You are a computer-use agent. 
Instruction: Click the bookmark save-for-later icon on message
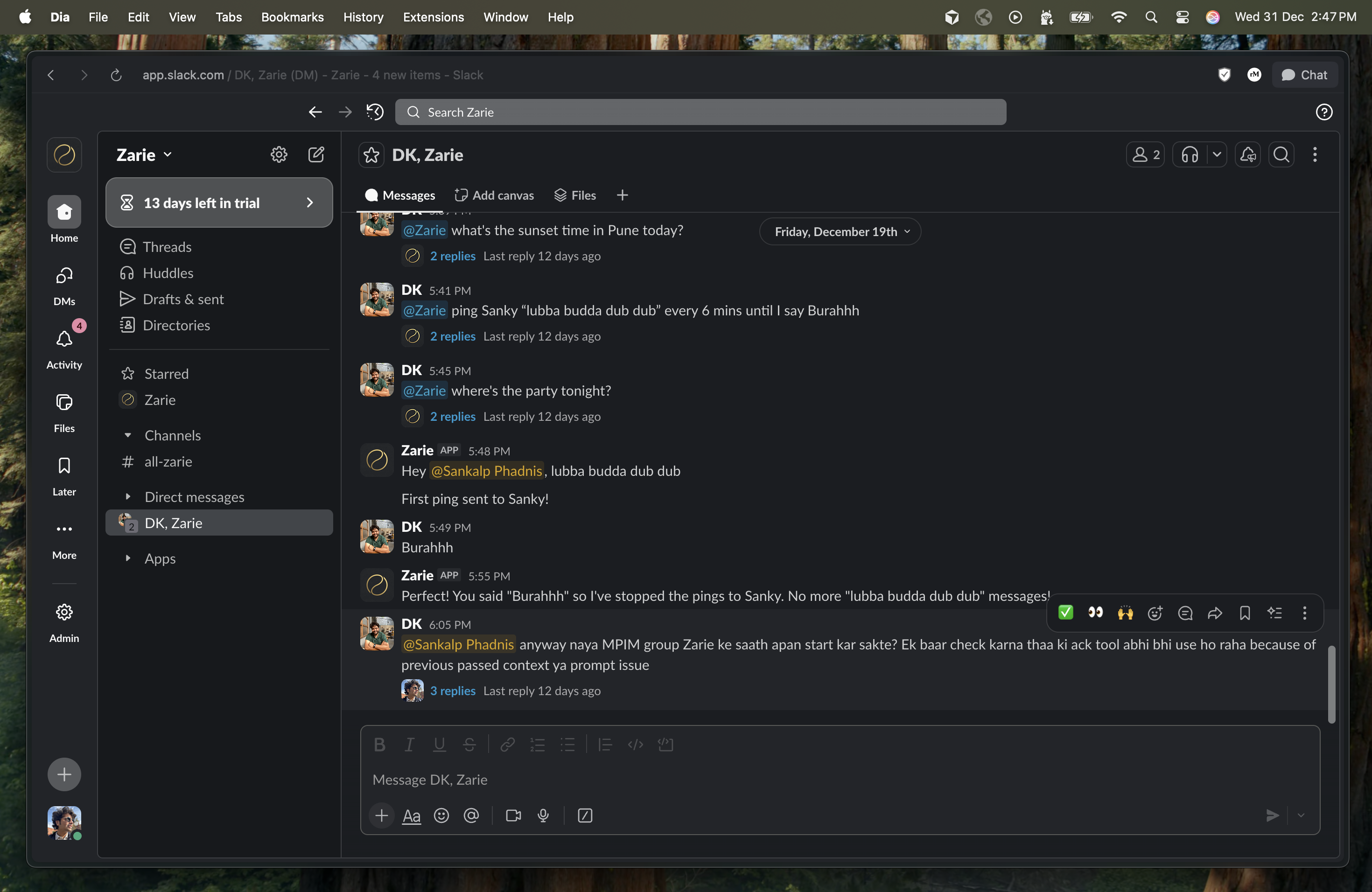coord(1245,613)
